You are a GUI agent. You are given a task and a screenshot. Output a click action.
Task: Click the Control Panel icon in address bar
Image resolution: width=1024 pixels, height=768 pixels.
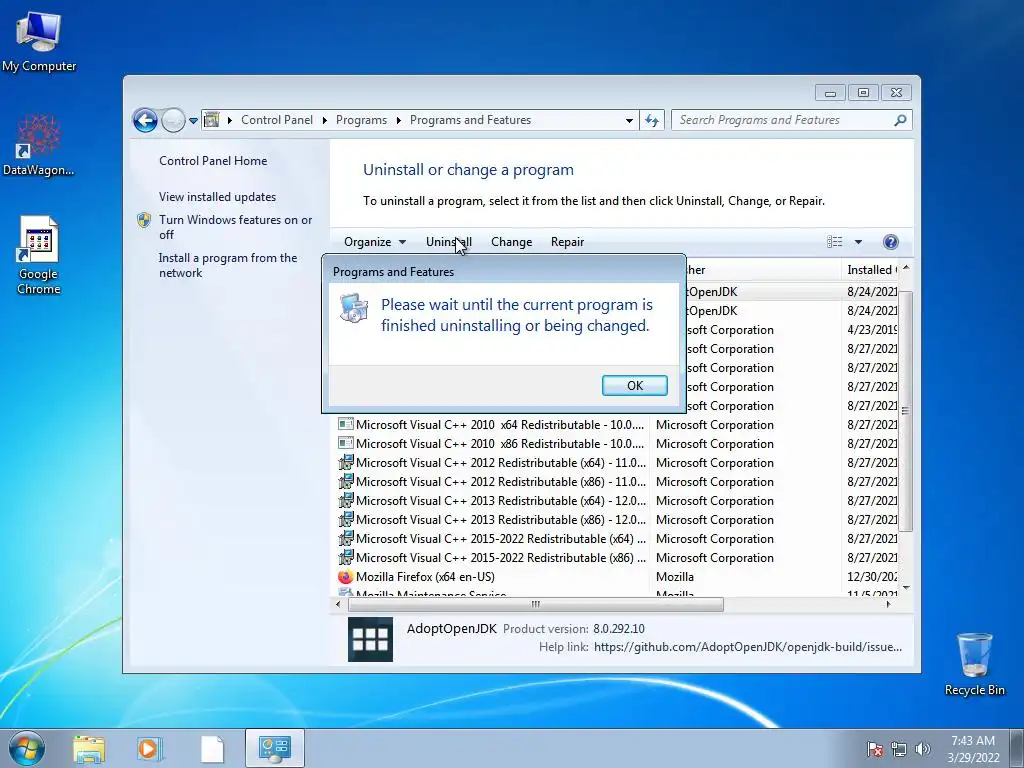212,120
